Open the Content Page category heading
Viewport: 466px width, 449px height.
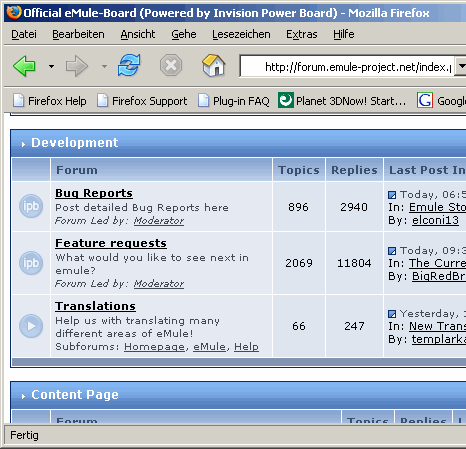click(75, 395)
